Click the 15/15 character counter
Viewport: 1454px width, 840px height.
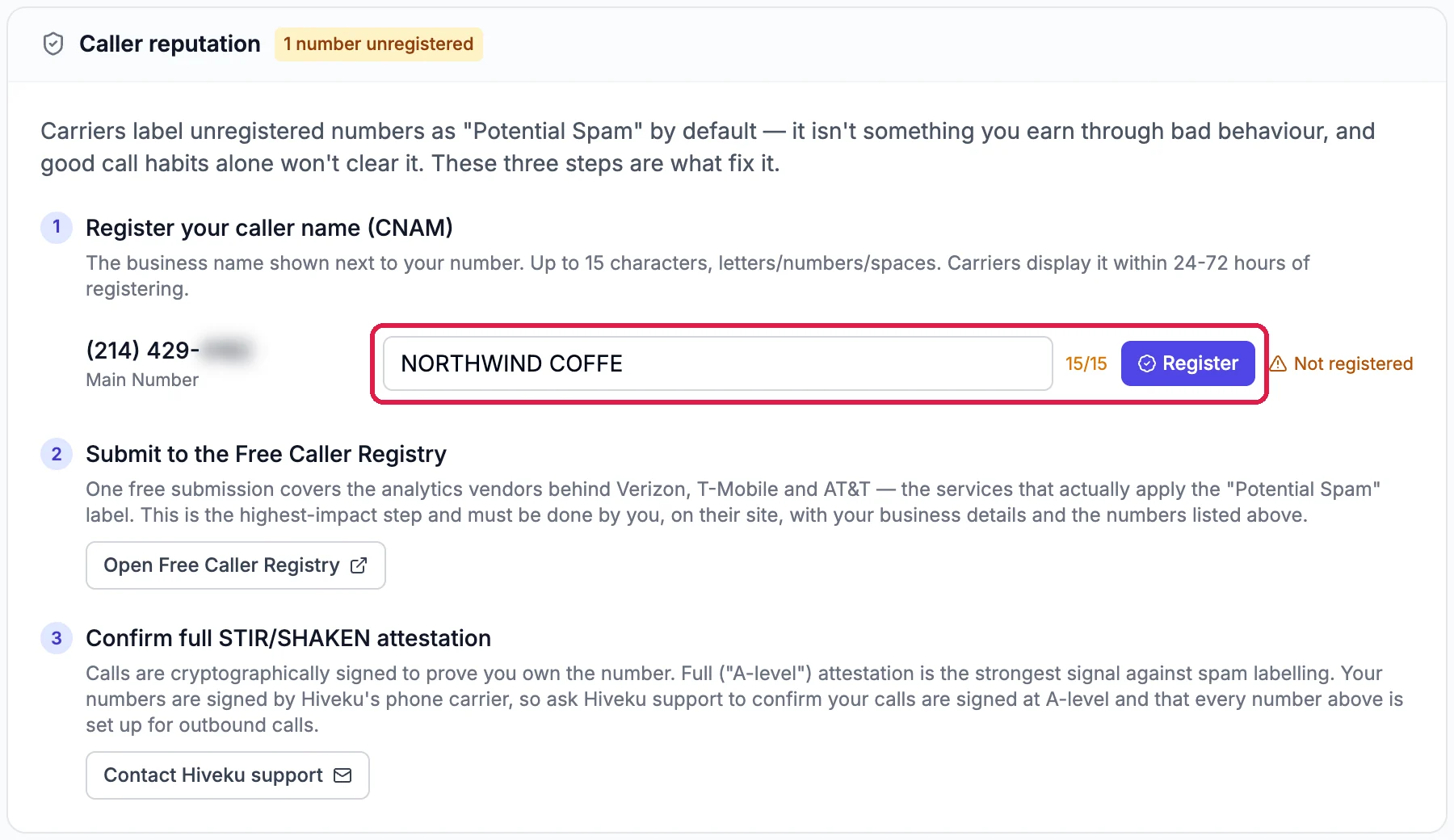tap(1086, 364)
